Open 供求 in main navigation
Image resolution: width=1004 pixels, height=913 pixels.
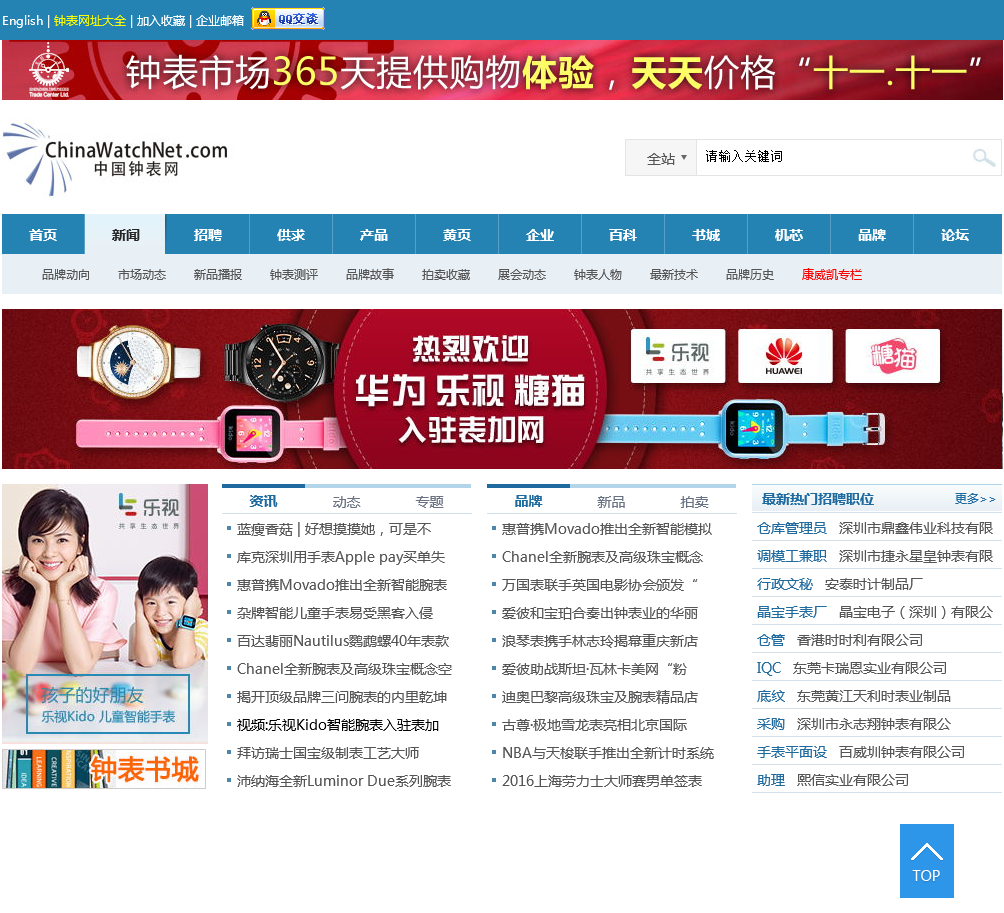point(291,234)
